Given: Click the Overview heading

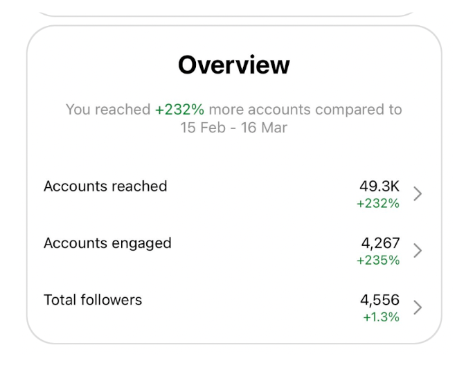Looking at the screenshot, I should pyautogui.click(x=234, y=65).
